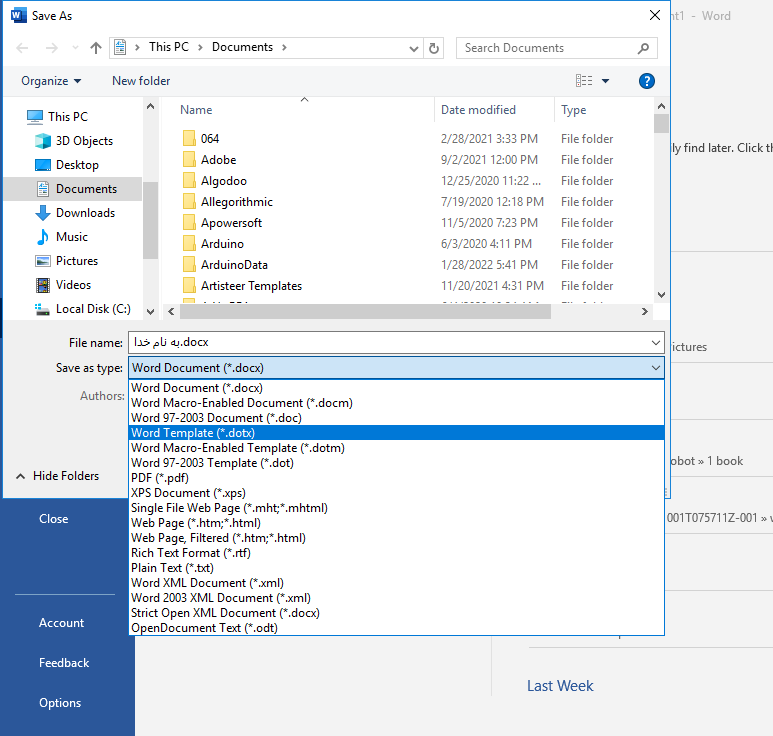Open the Arduino folder in file list
Screen dimensions: 773x736
[222, 244]
